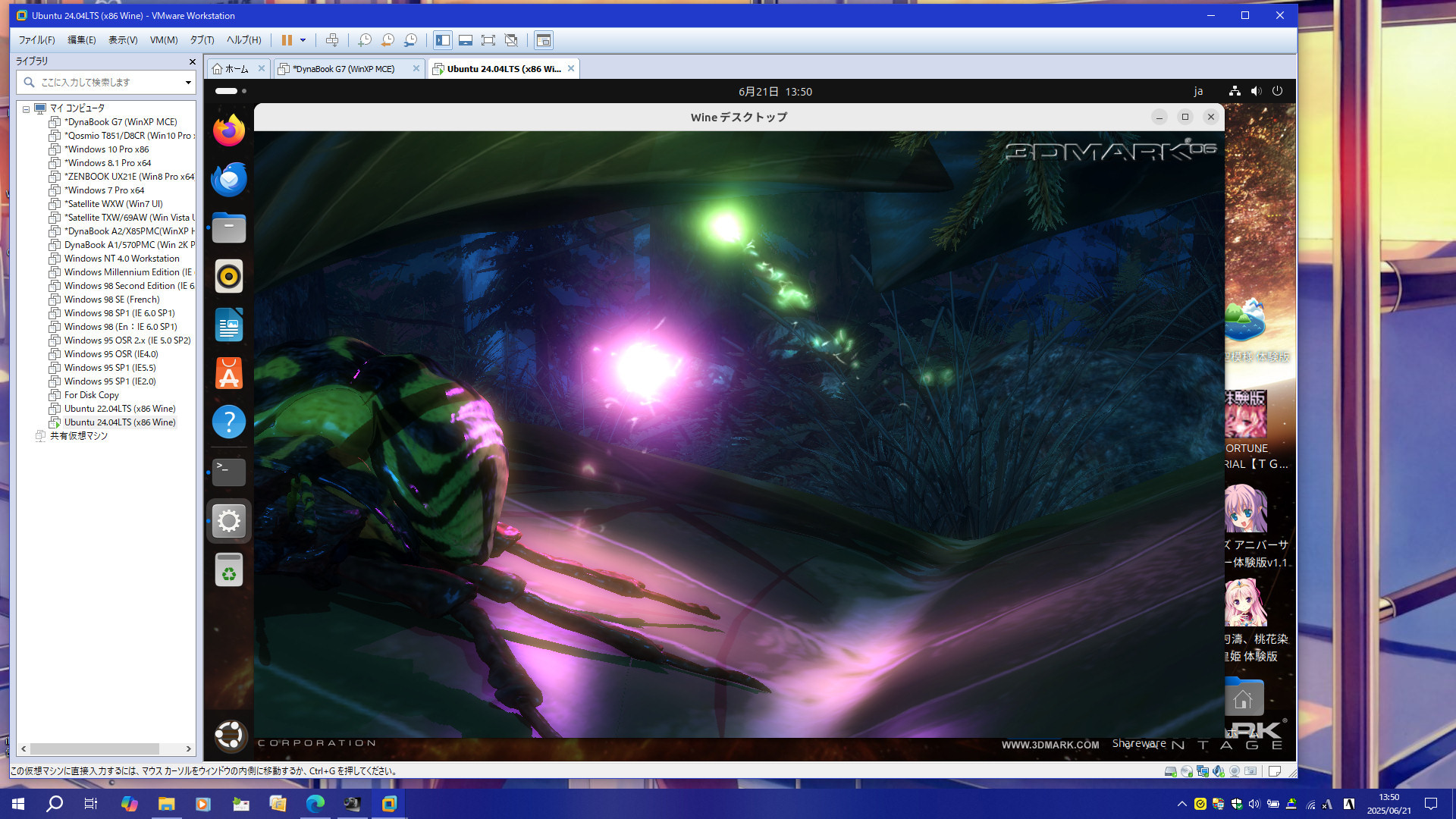Open the snapshot manager

(x=410, y=40)
